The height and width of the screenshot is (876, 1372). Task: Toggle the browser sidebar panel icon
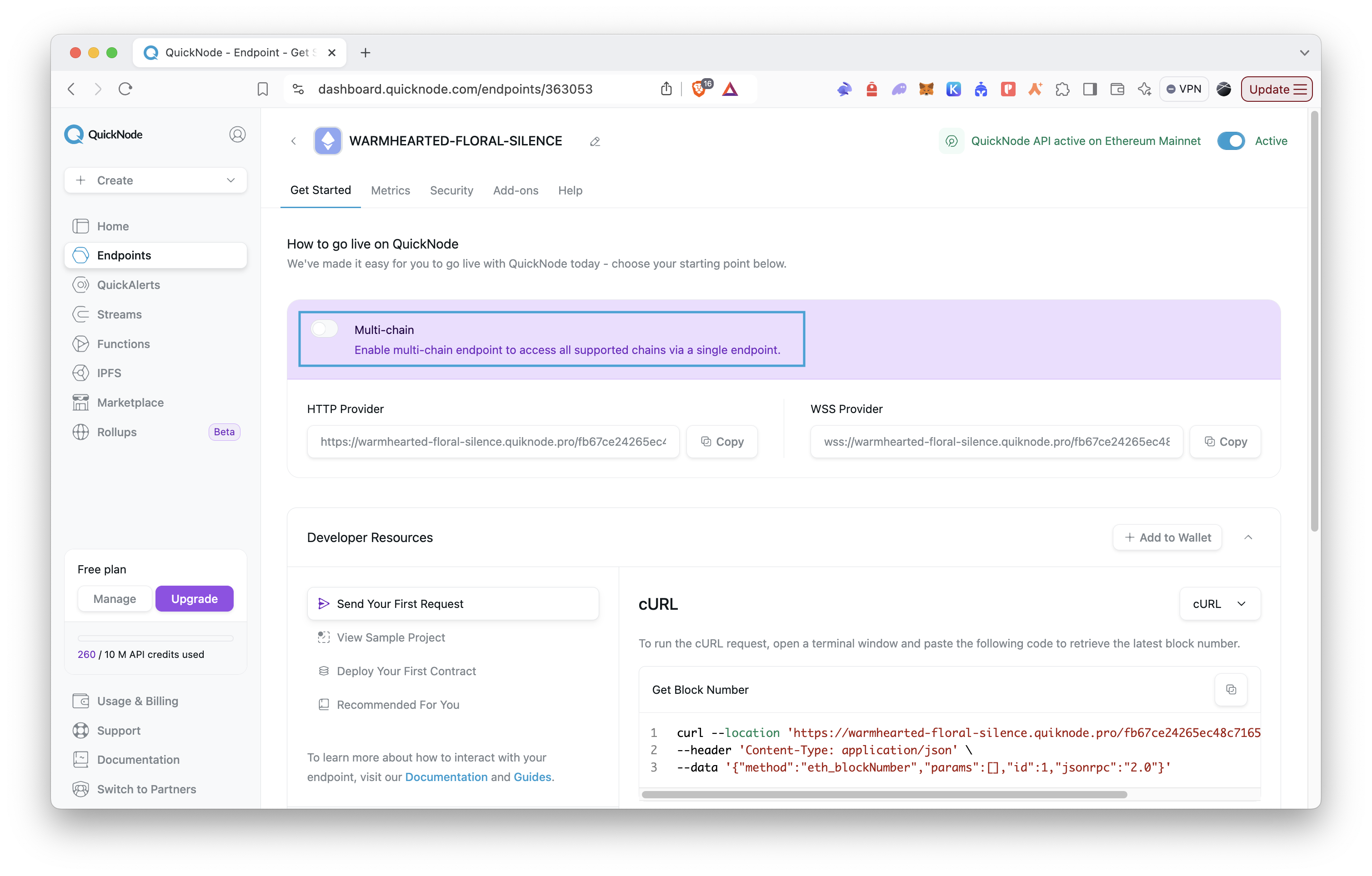coord(1089,89)
